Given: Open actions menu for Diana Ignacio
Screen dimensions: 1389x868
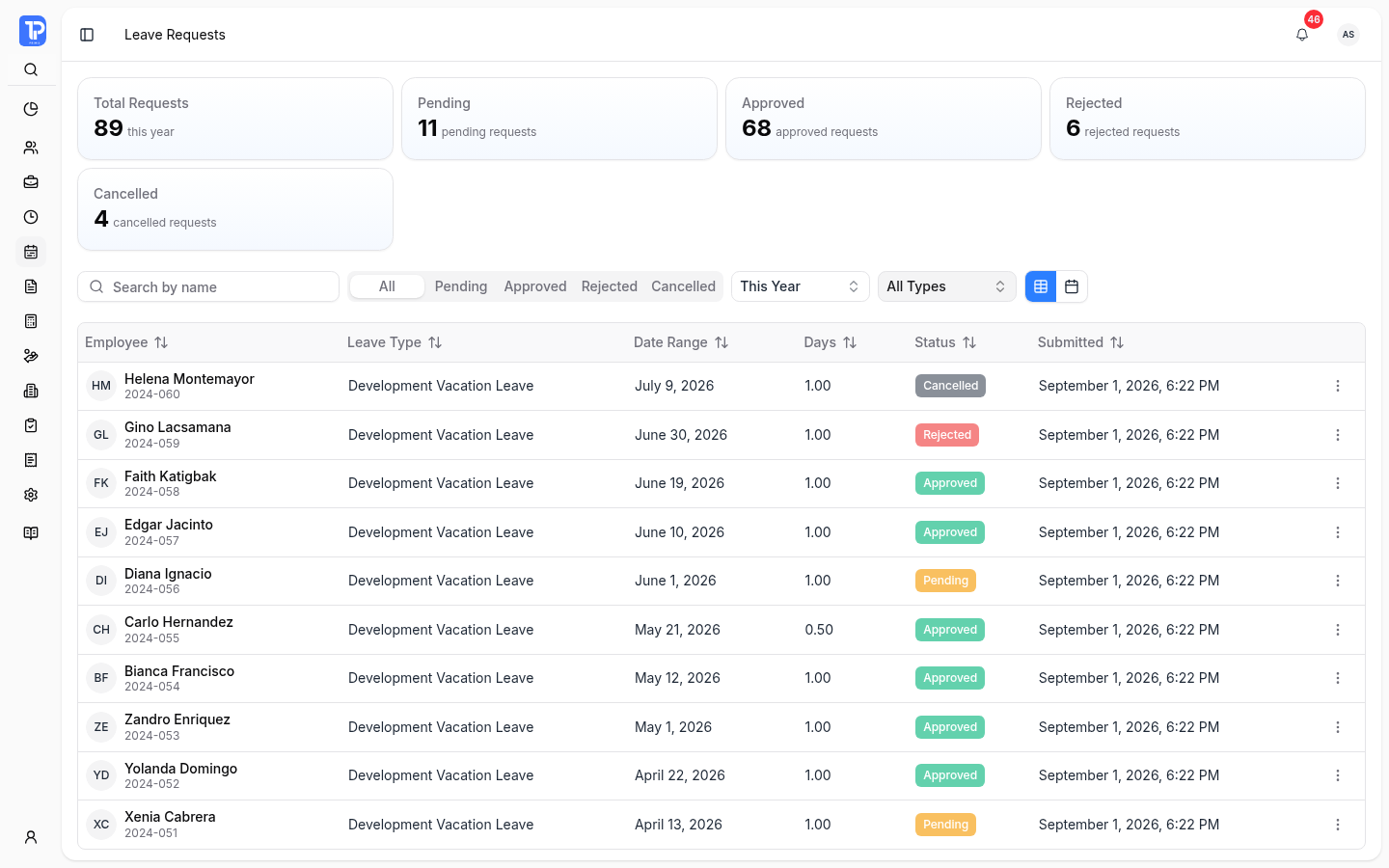Looking at the screenshot, I should coord(1338,581).
